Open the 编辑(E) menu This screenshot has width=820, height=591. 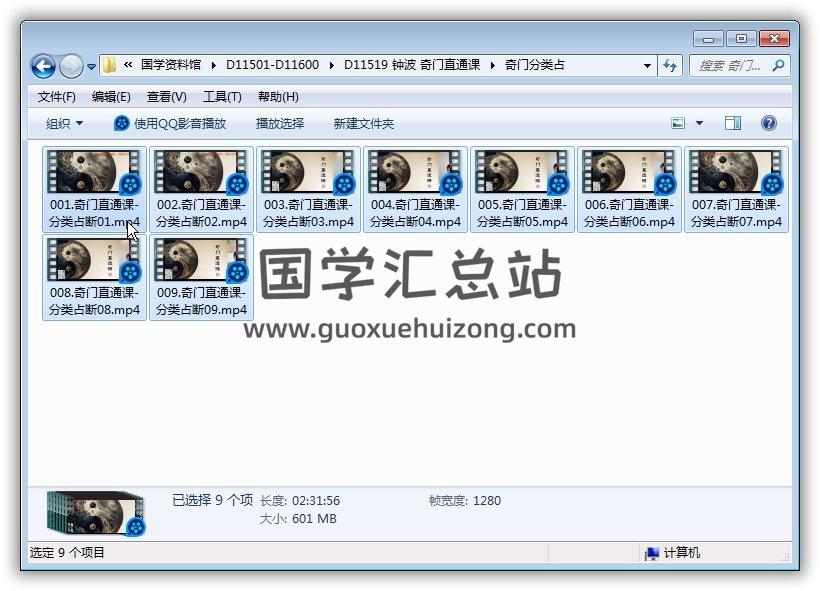coord(111,97)
